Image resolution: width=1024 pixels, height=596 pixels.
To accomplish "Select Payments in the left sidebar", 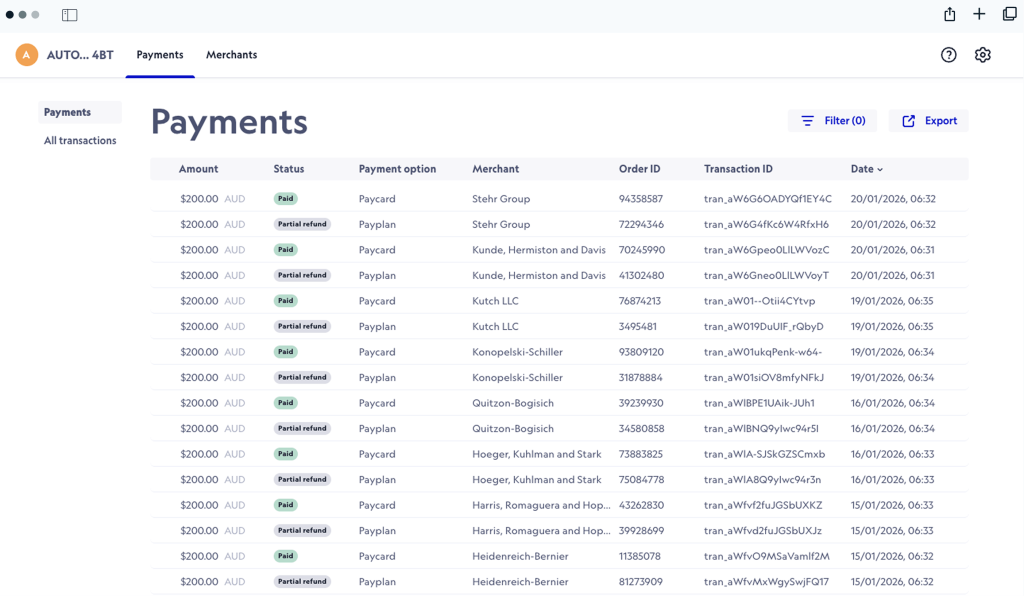I will [x=67, y=113].
